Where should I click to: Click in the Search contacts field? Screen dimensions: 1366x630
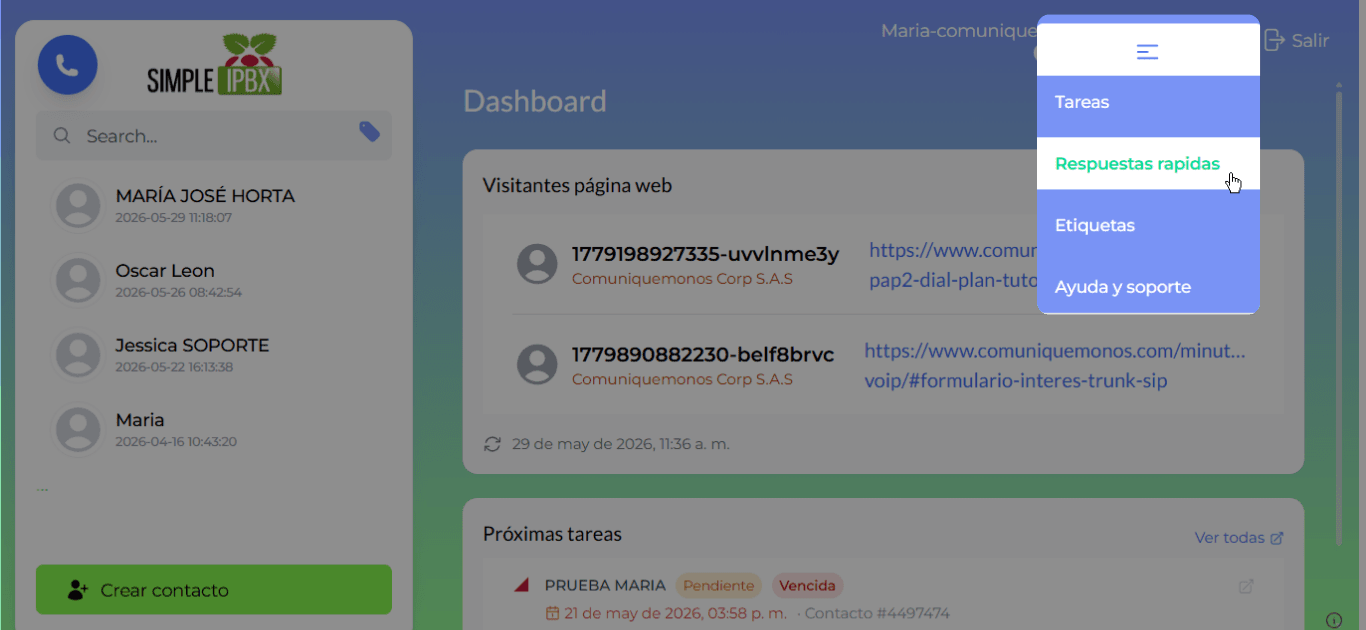coord(214,136)
